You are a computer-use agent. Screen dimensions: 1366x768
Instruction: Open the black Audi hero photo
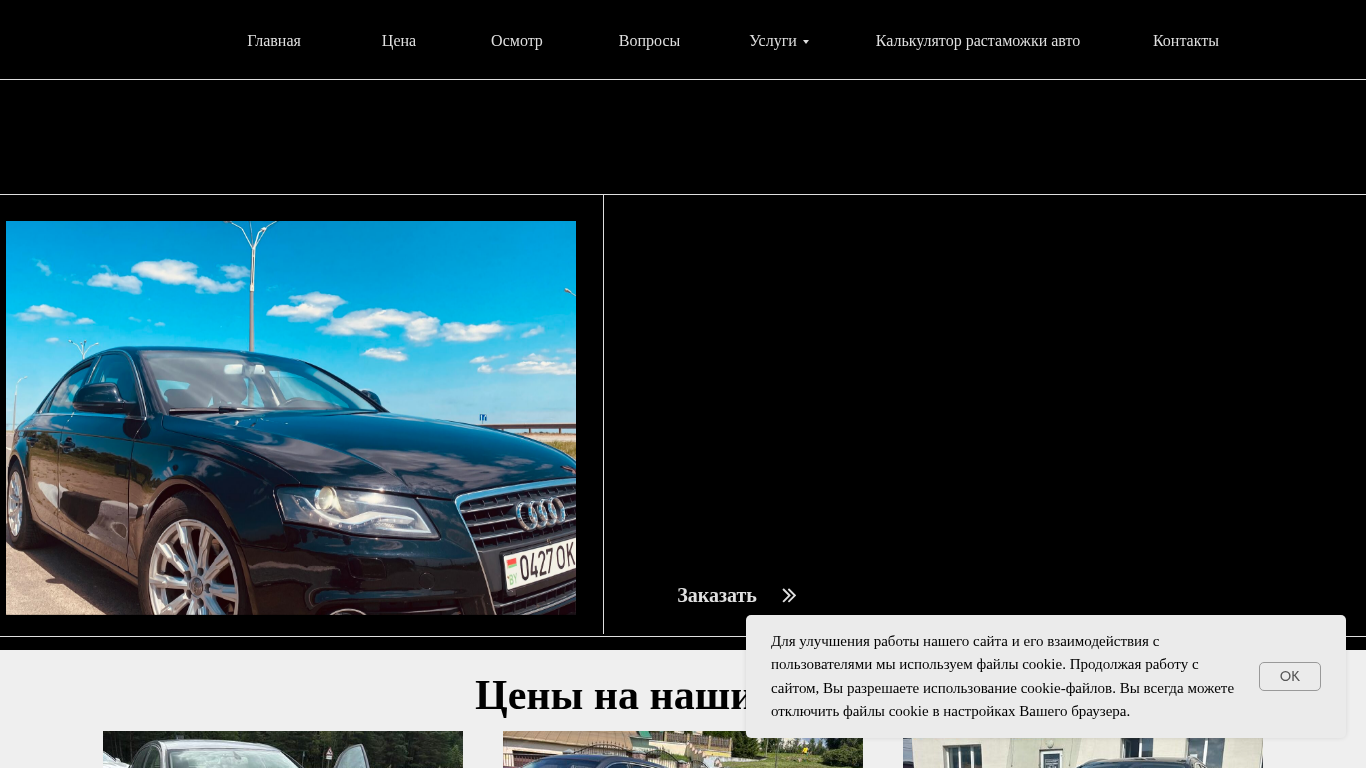pyautogui.click(x=291, y=418)
